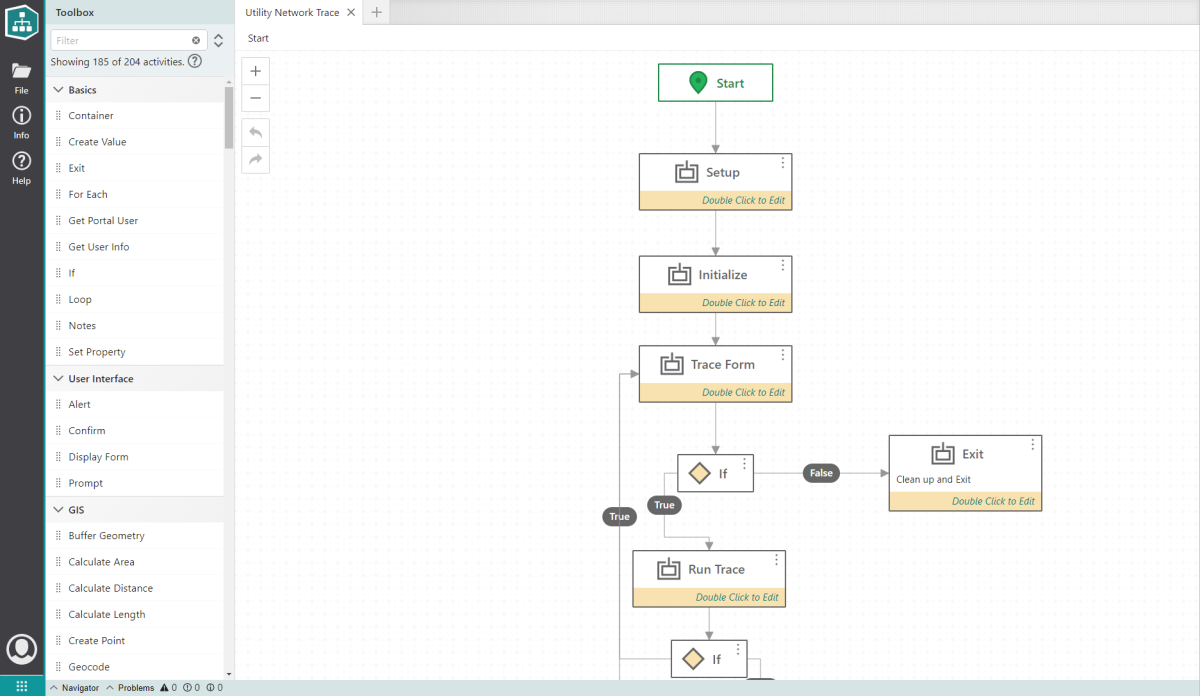Clear the toolbox filter text
The height and width of the screenshot is (696, 1200).
pos(196,41)
